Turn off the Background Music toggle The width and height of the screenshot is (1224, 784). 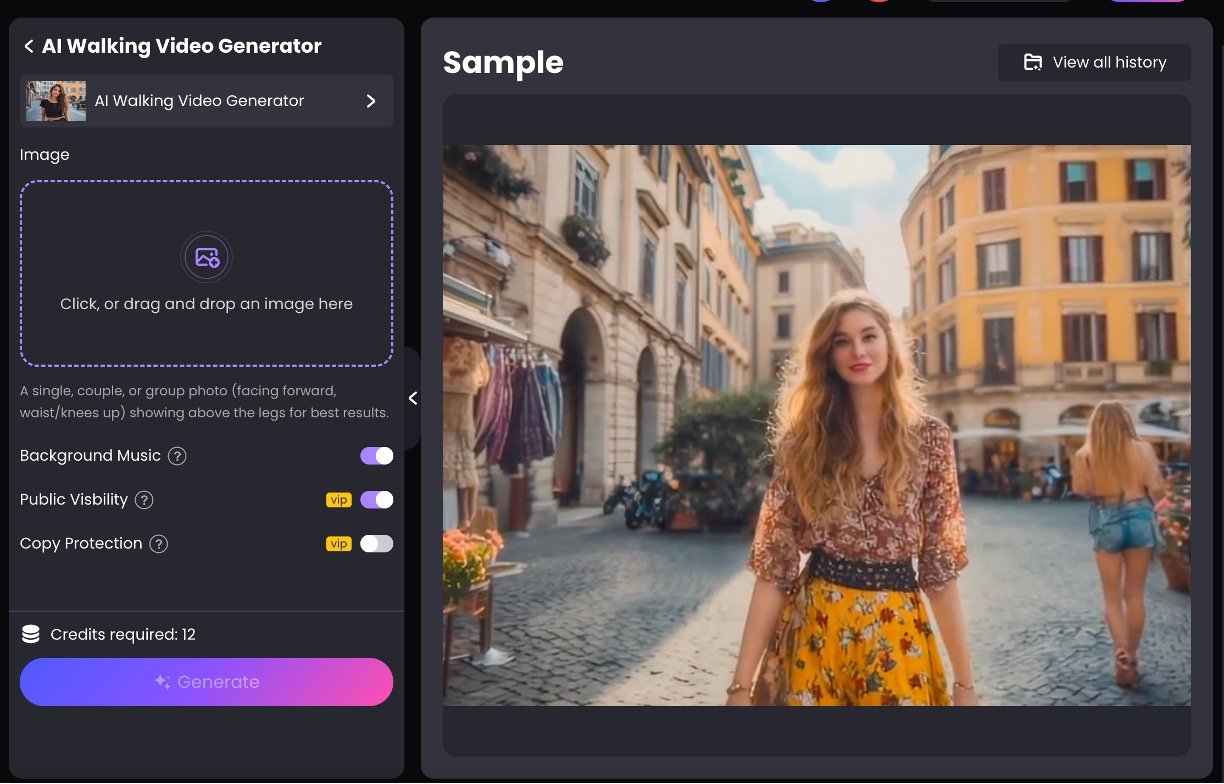tap(377, 456)
